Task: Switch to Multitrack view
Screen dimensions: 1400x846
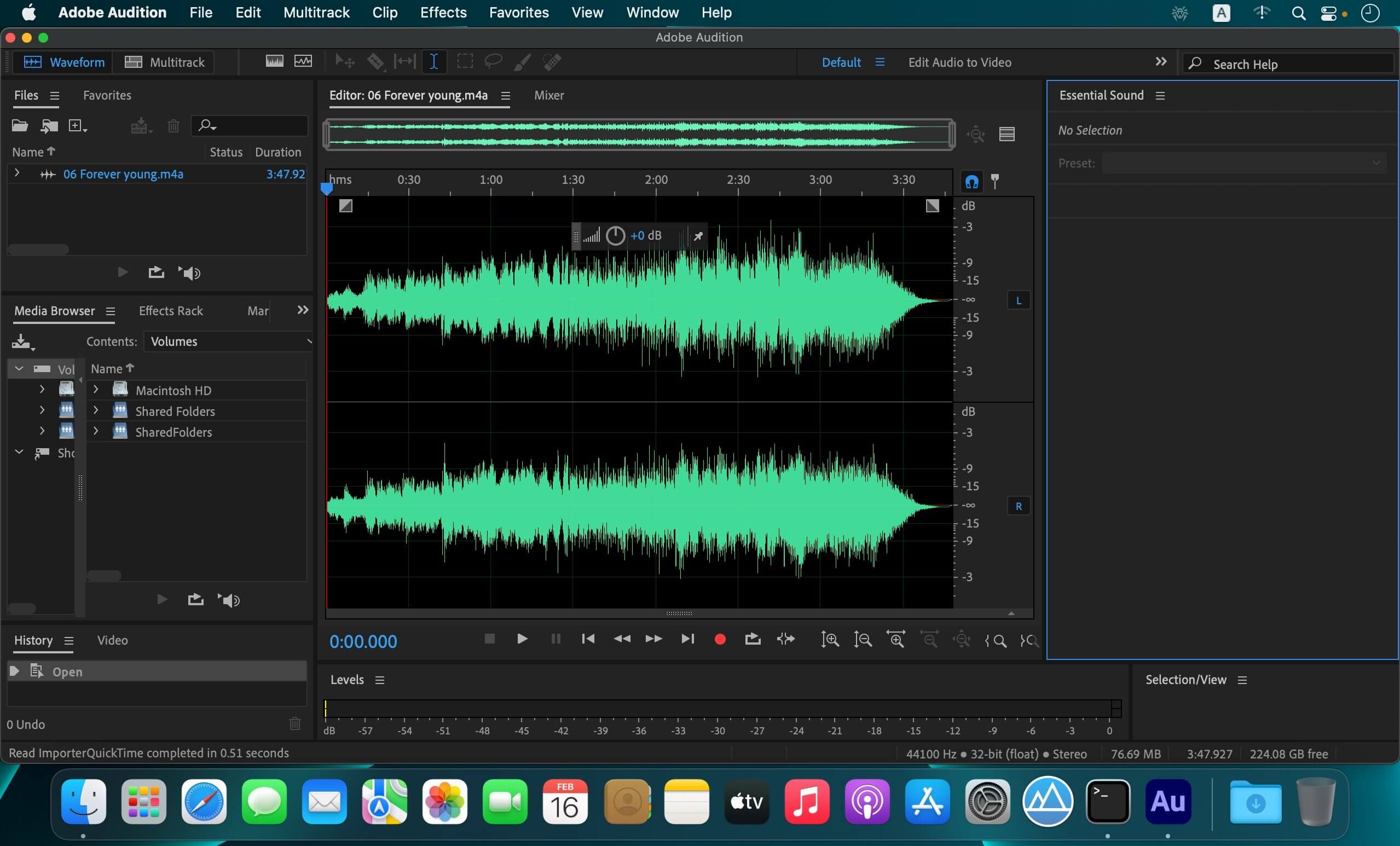Action: point(164,62)
